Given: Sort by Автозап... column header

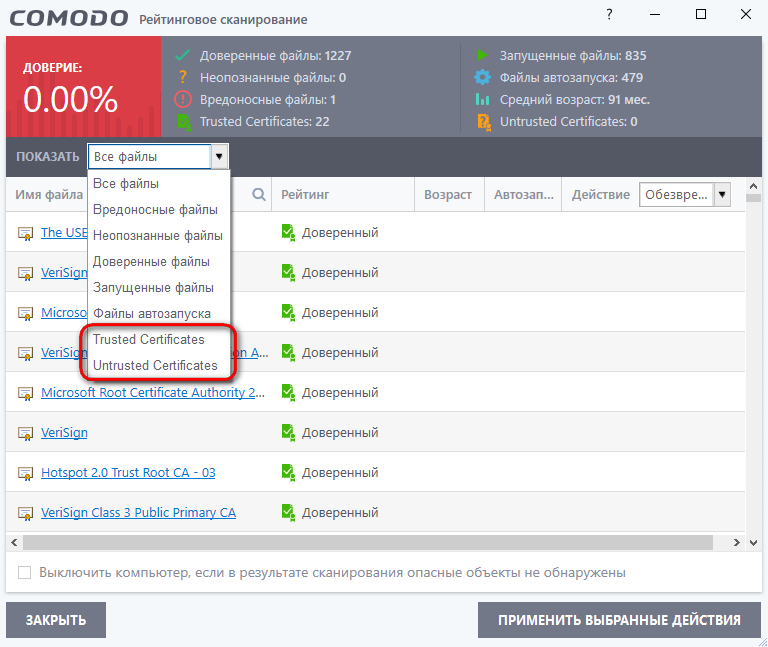Looking at the screenshot, I should (x=524, y=194).
